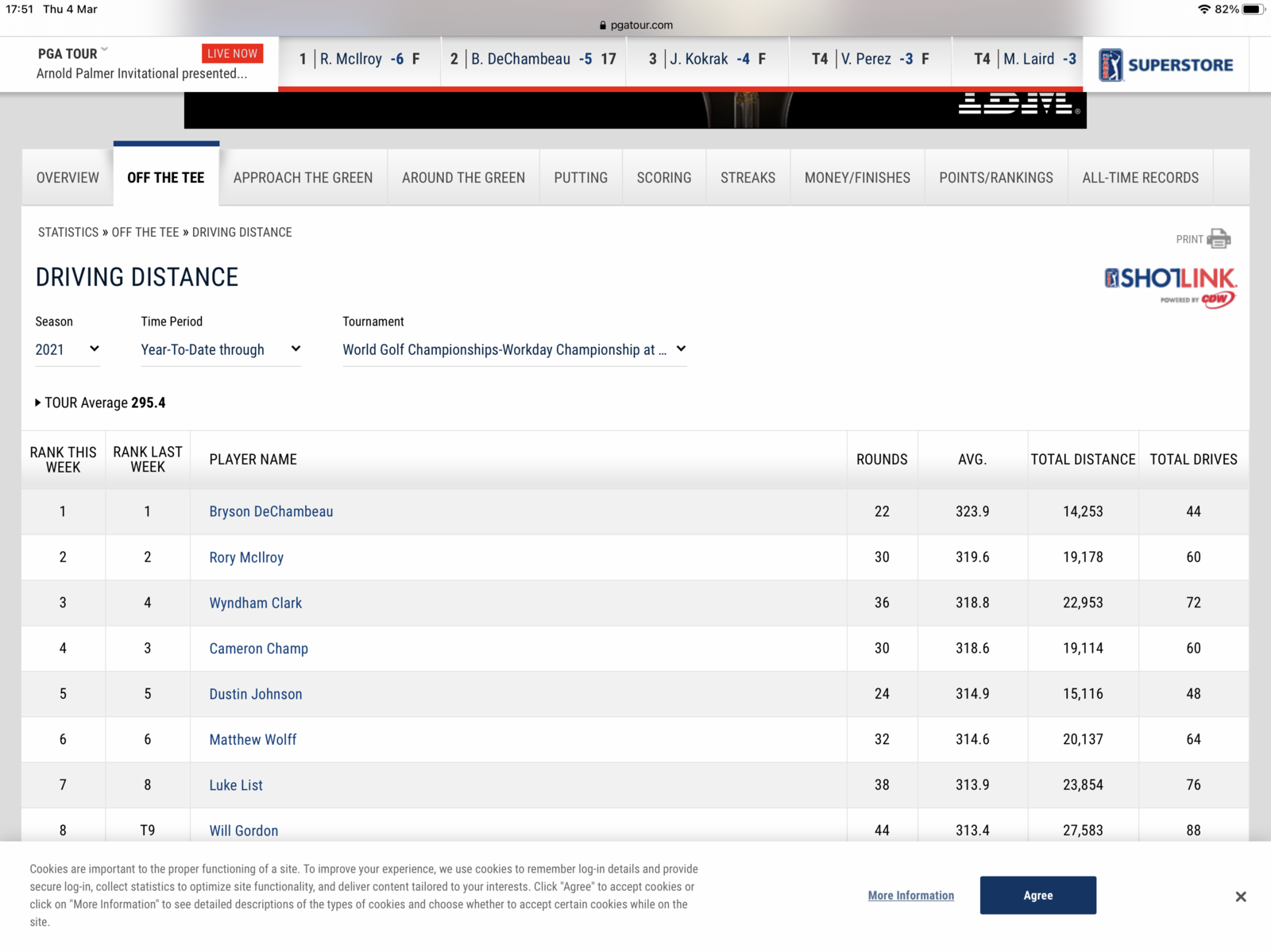The width and height of the screenshot is (1271, 952).
Task: Click total distance 27,583
Action: 1083,831
